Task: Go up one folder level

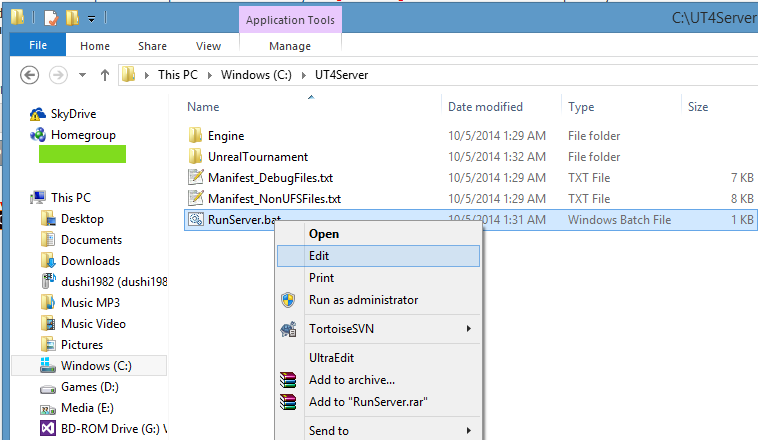Action: 104,75
